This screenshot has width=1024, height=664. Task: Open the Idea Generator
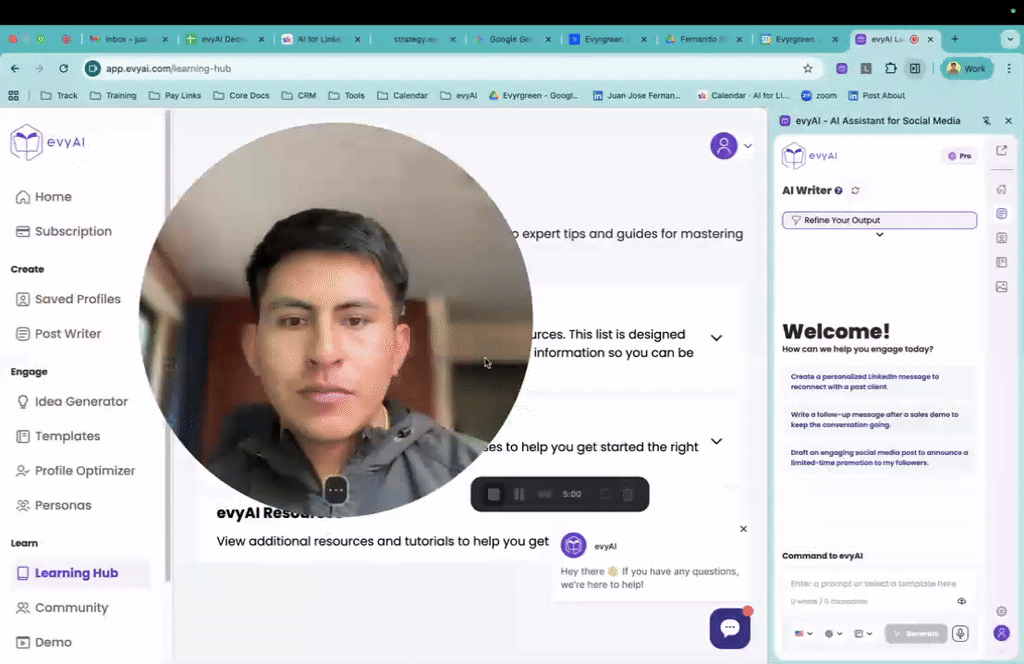tap(72, 402)
